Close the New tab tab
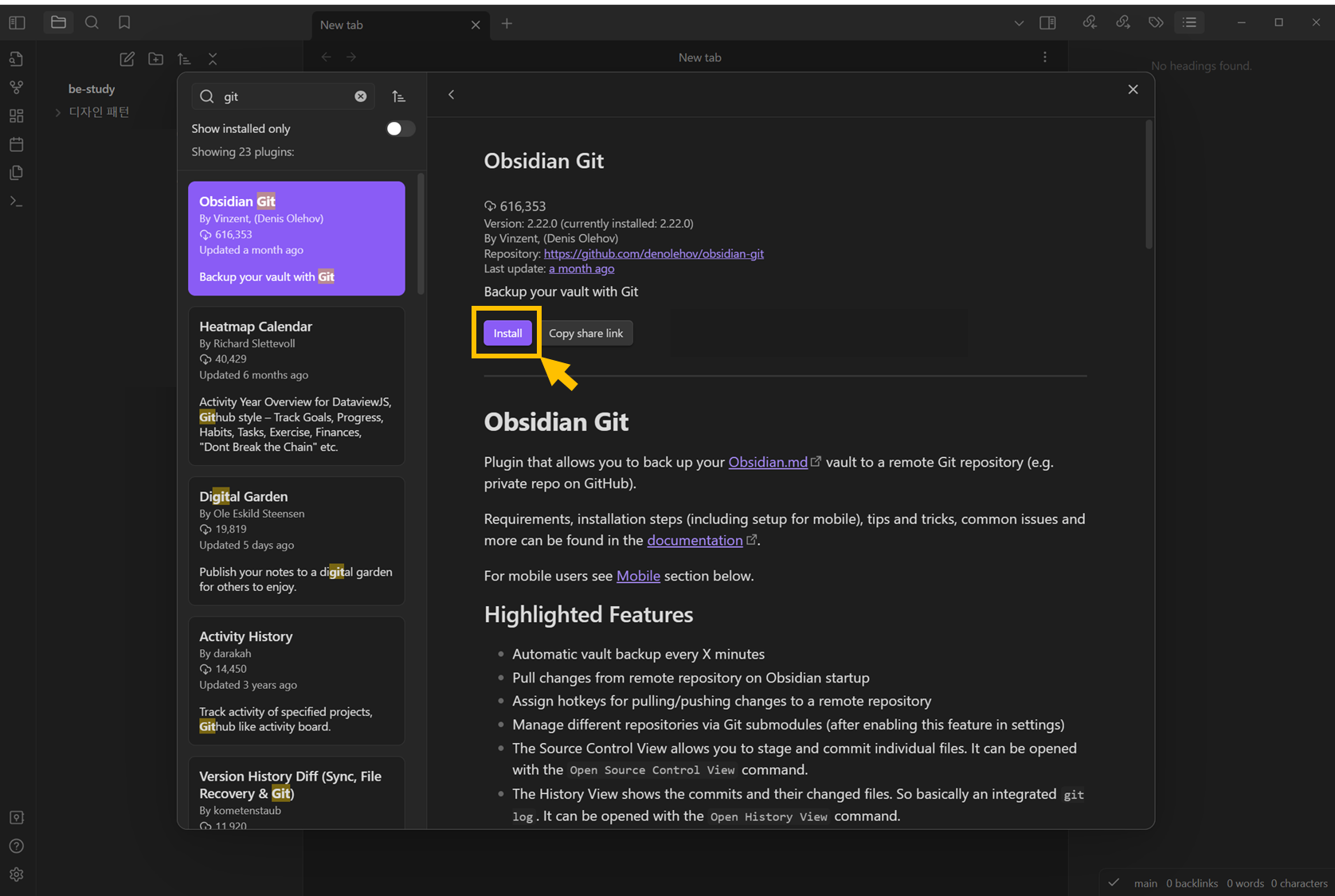The width and height of the screenshot is (1335, 896). tap(476, 25)
